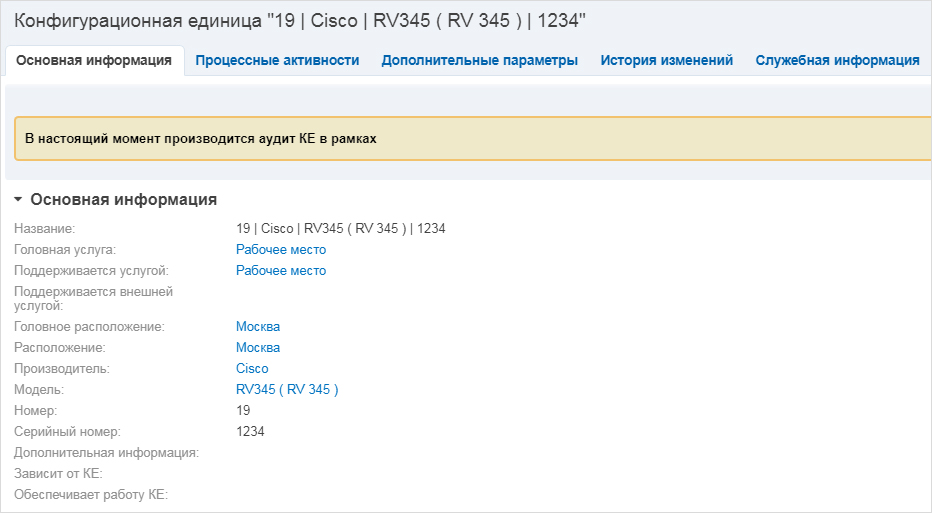Click the Номер value 19
The width and height of the screenshot is (932, 513).
pos(243,410)
